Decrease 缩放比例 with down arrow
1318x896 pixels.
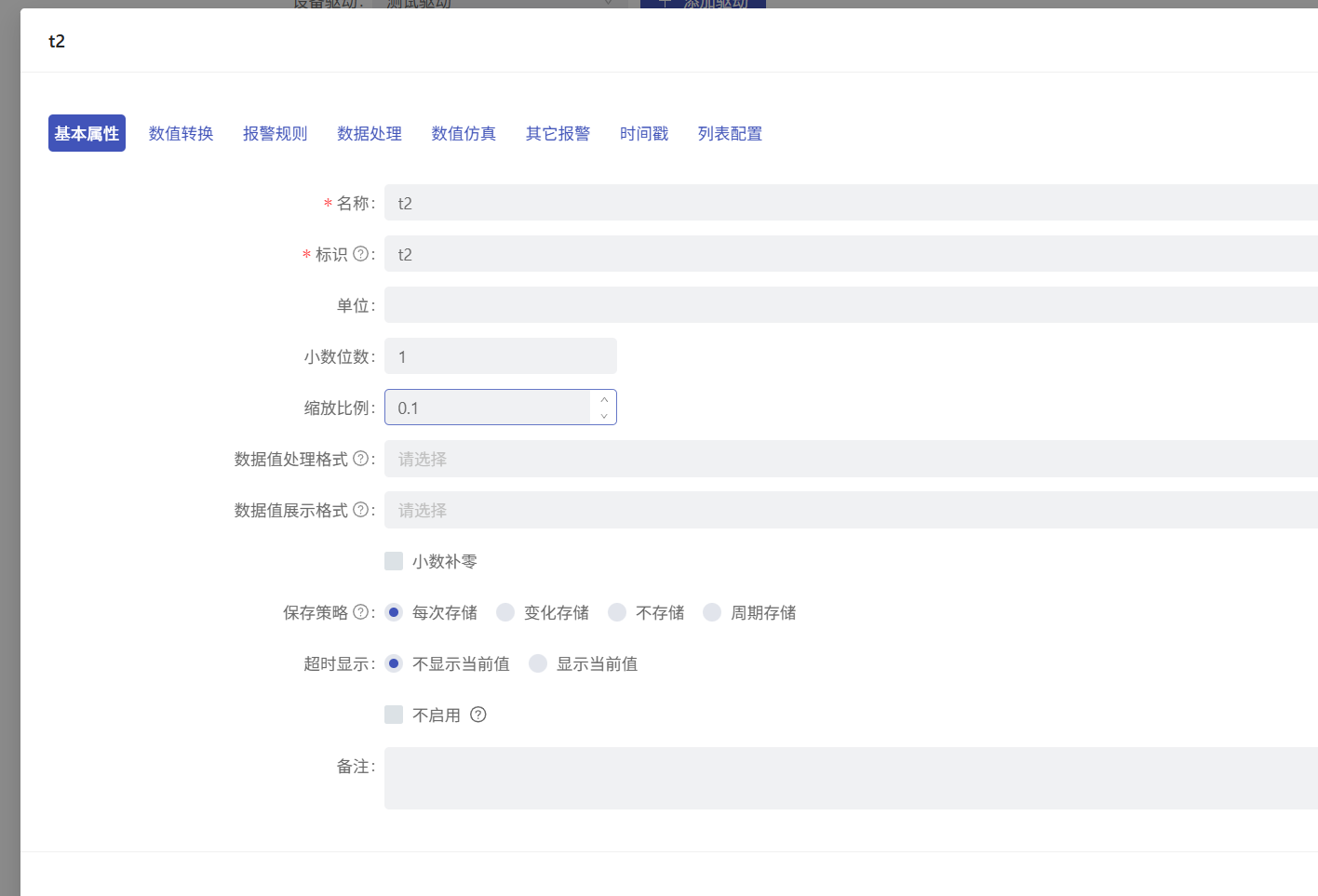click(604, 416)
